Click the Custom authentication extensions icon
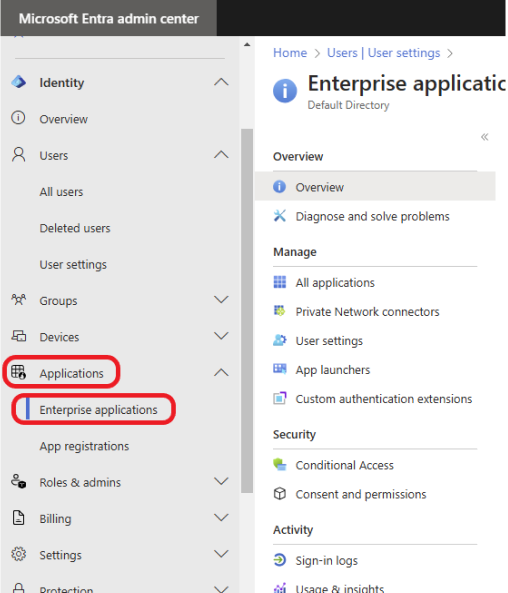The width and height of the screenshot is (508, 593). pos(280,398)
